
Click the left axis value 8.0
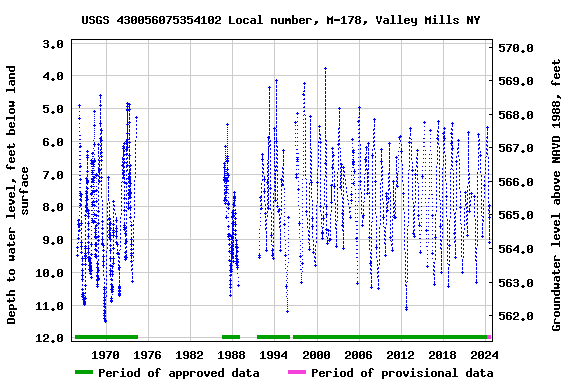point(53,207)
